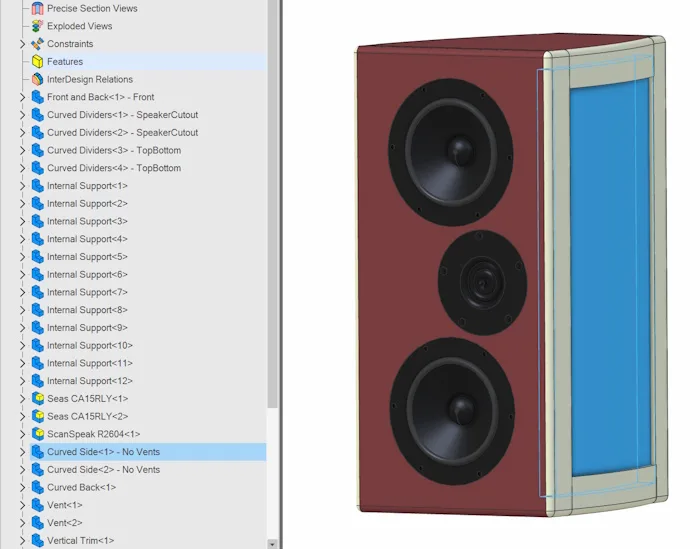This screenshot has height=549, width=700.
Task: Select InterDesign Relations entry
Action: 90,79
